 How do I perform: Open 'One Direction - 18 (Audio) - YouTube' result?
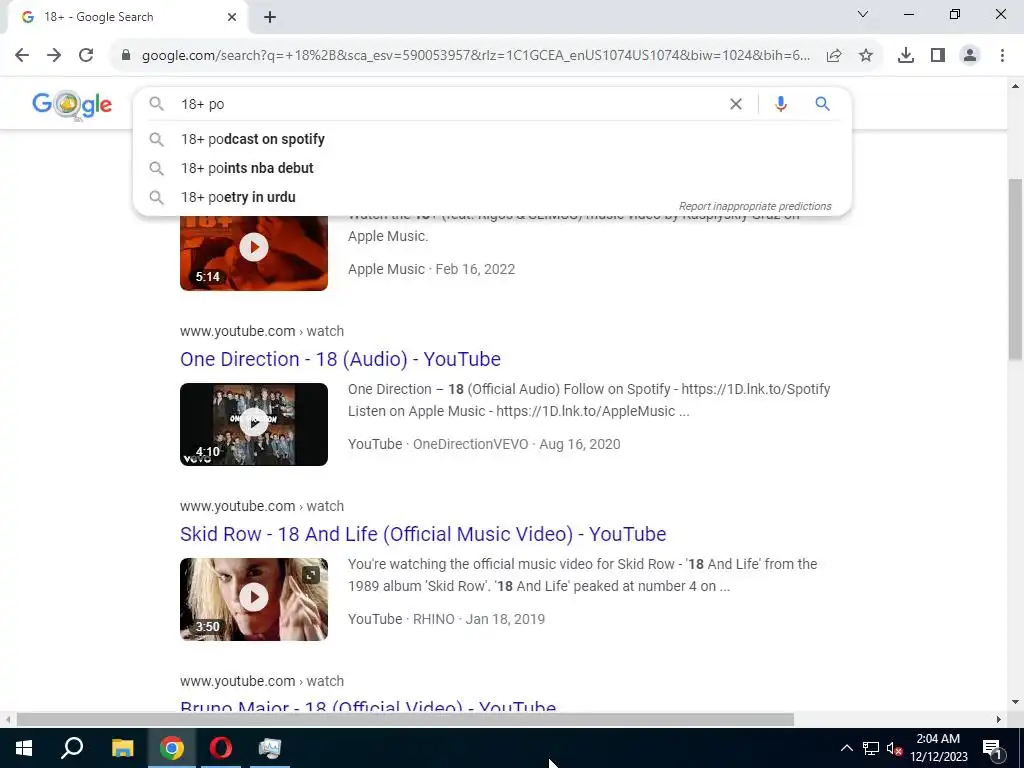tap(340, 359)
